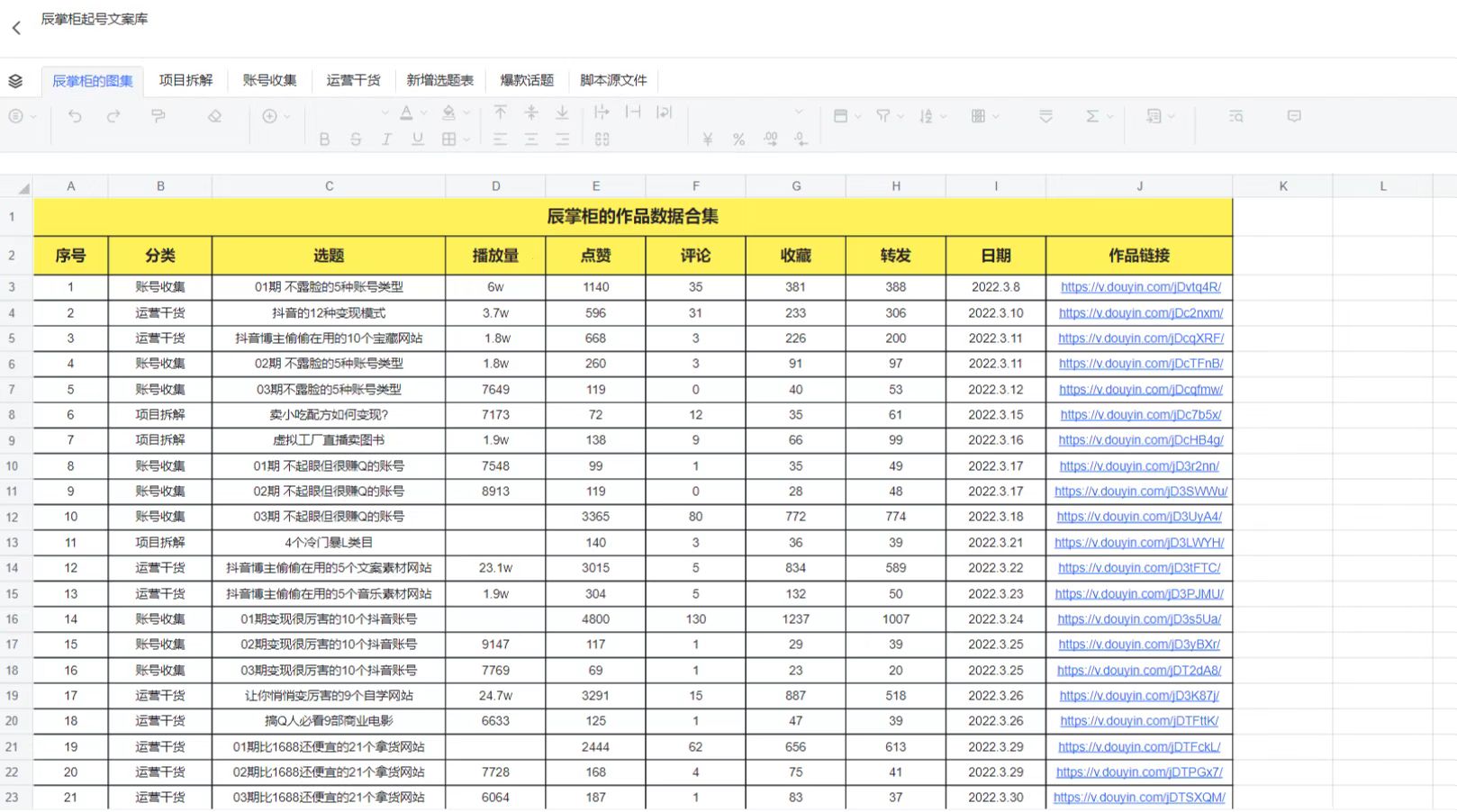Set text overflow mode icon

[x=602, y=113]
